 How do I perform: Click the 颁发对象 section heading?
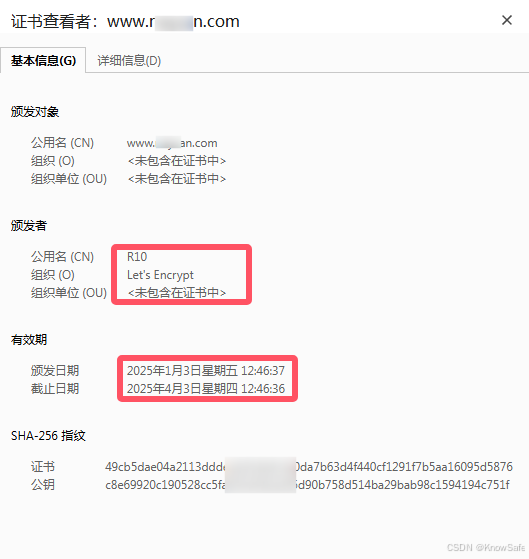[35, 112]
